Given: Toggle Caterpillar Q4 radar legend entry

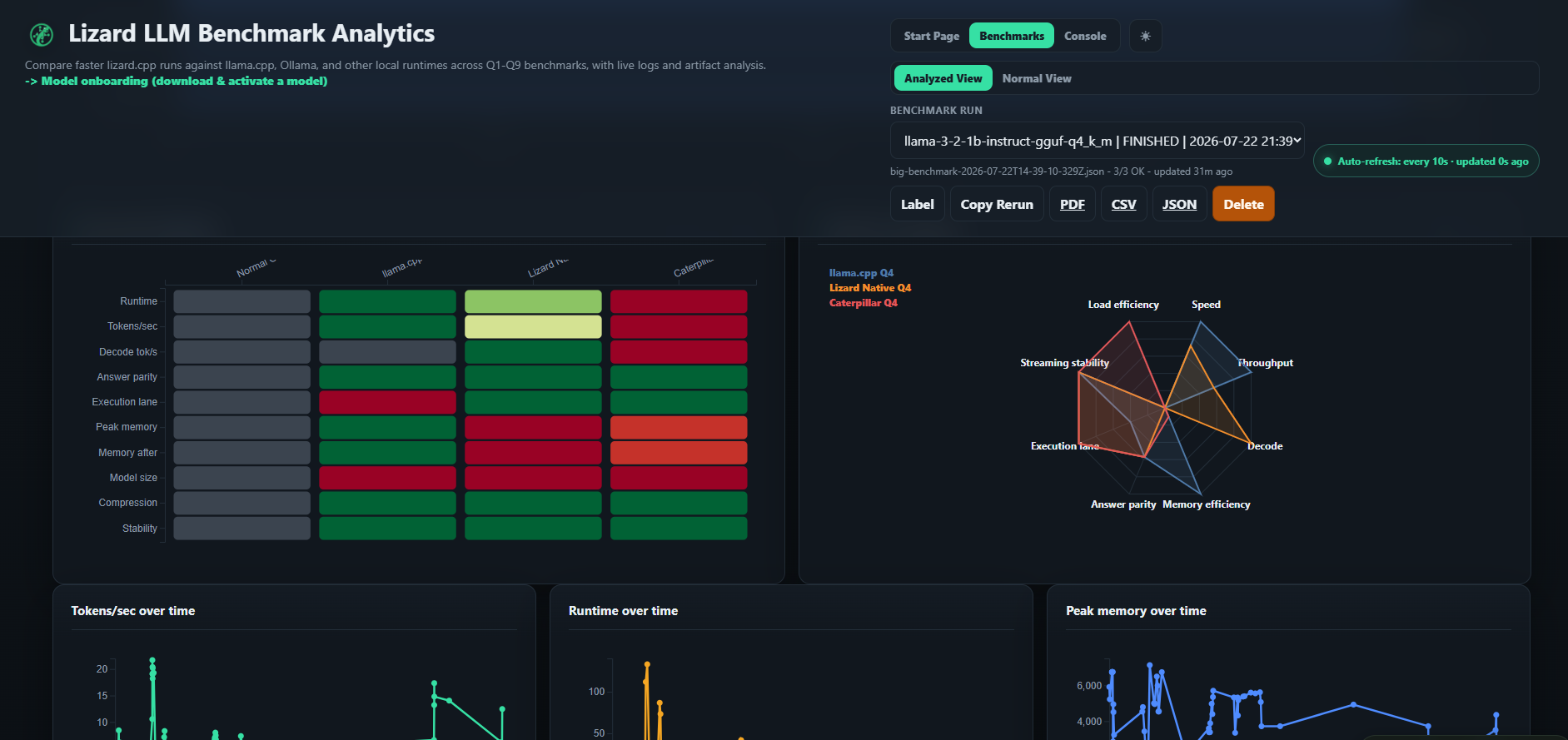Looking at the screenshot, I should pos(863,303).
